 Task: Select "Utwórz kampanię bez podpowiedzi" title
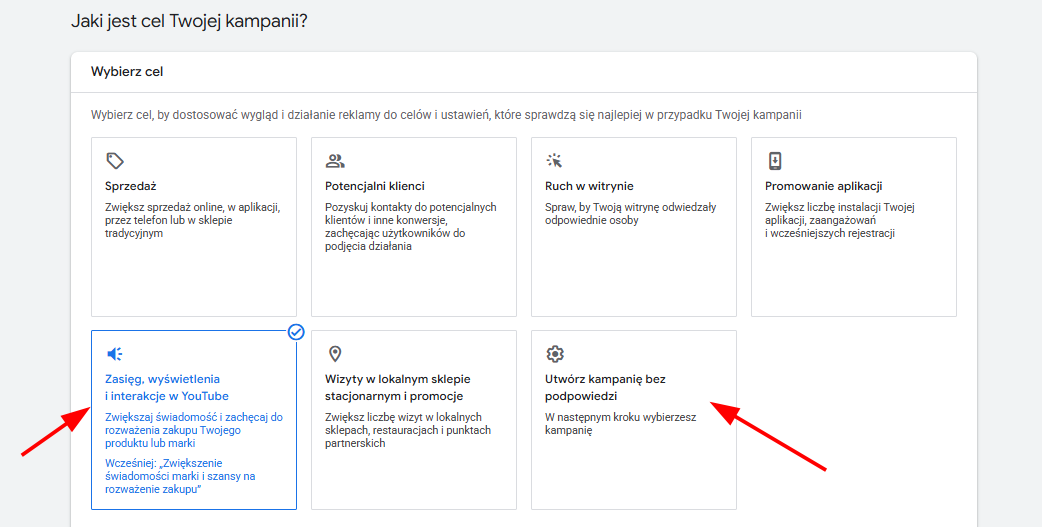[605, 388]
